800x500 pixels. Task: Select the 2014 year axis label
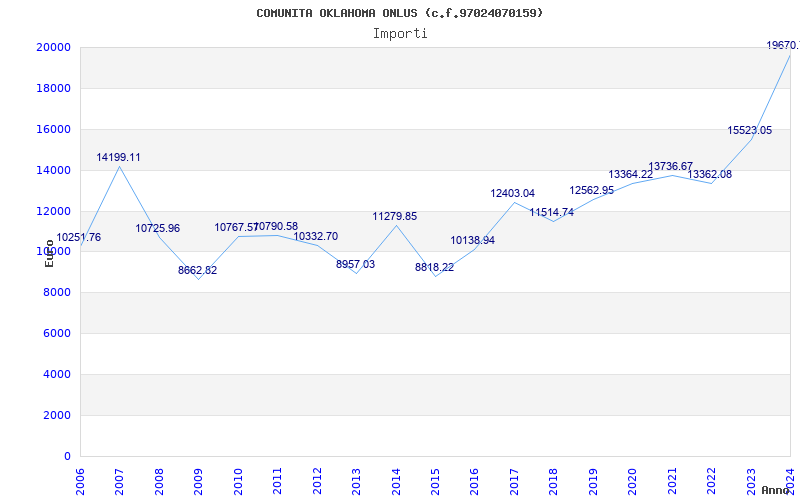396,482
